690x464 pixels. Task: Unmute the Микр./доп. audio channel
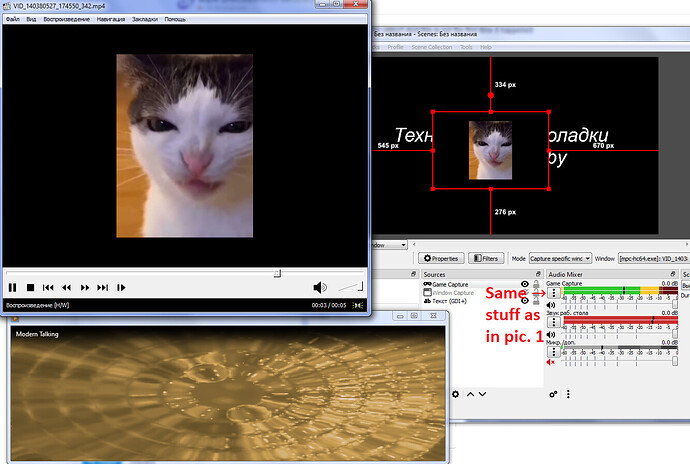coord(551,362)
